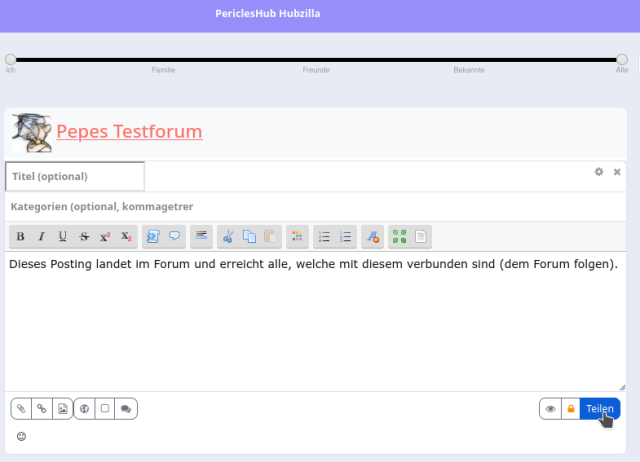This screenshot has width=640, height=462.
Task: Click the scissors cut icon
Action: [x=228, y=237]
